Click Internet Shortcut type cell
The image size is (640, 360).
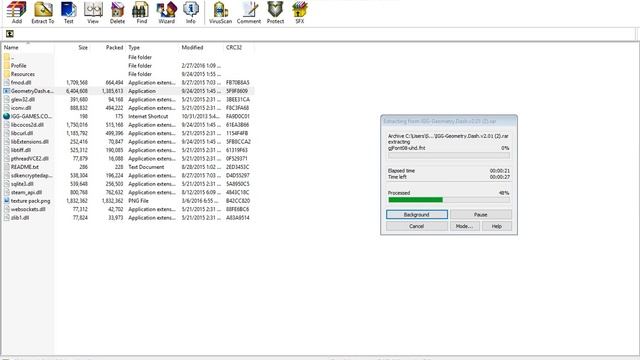(148, 116)
